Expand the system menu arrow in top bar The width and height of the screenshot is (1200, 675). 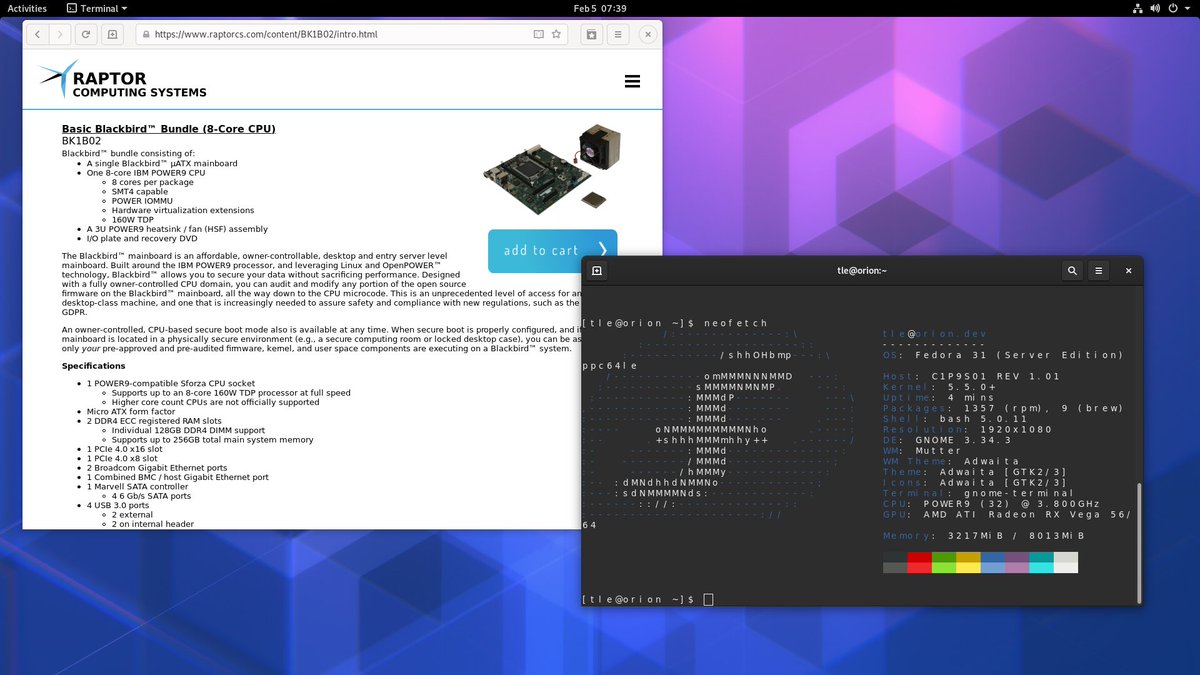click(1186, 8)
